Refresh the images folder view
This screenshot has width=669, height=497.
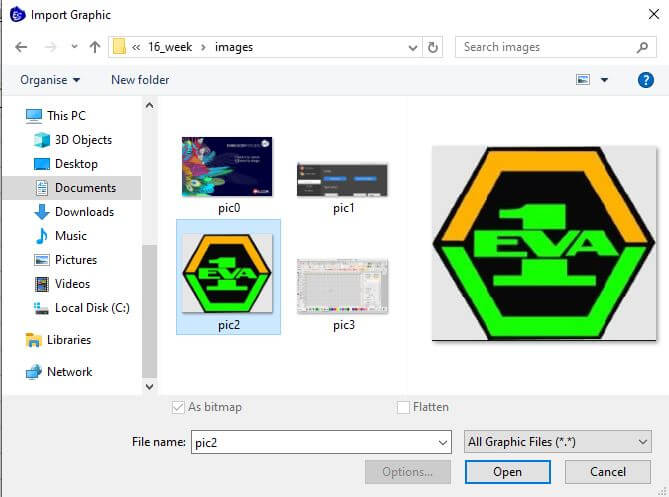point(433,47)
